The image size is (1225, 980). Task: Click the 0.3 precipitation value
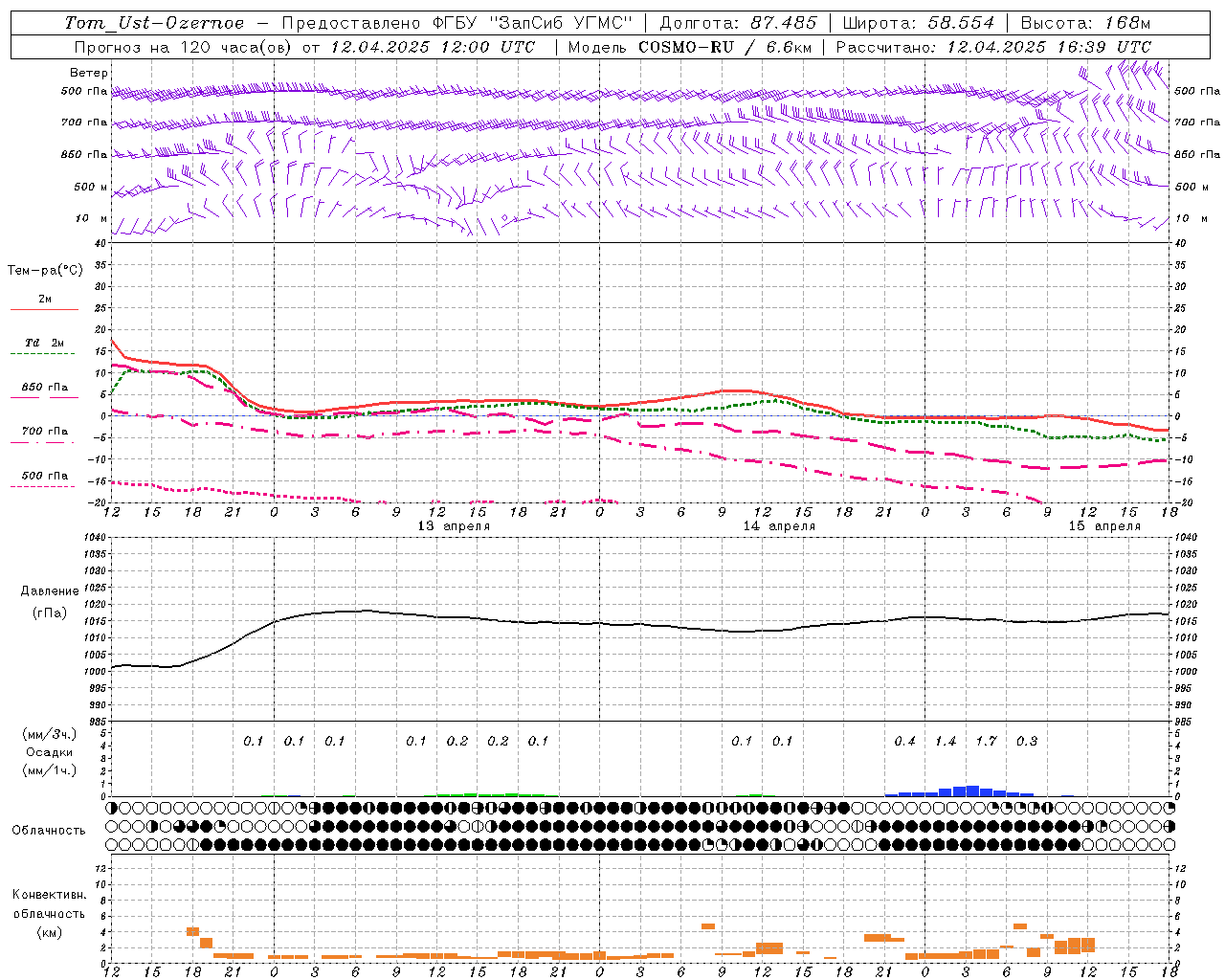pyautogui.click(x=1027, y=741)
